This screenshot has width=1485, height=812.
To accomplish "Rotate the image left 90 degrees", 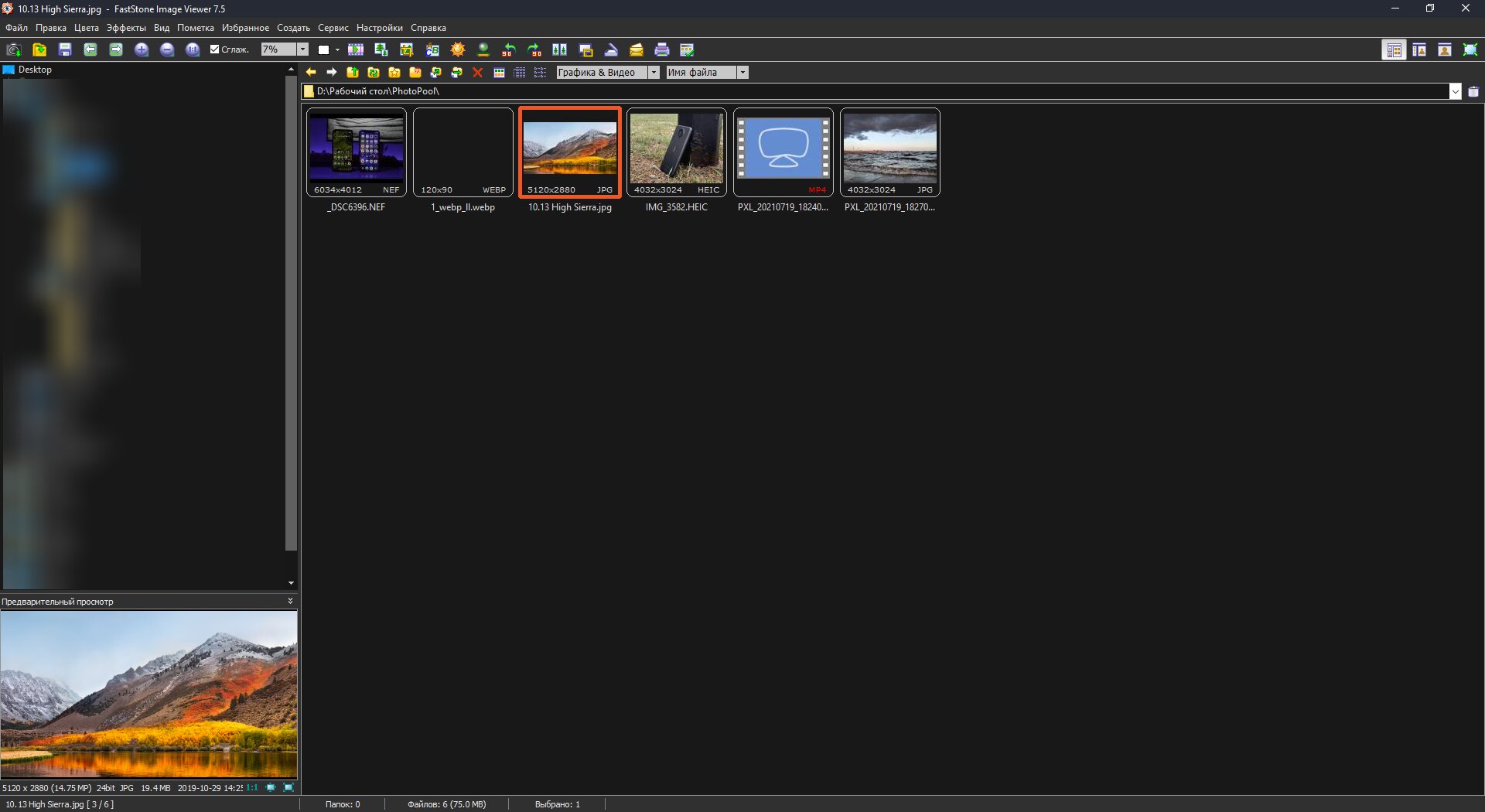I will click(x=509, y=49).
